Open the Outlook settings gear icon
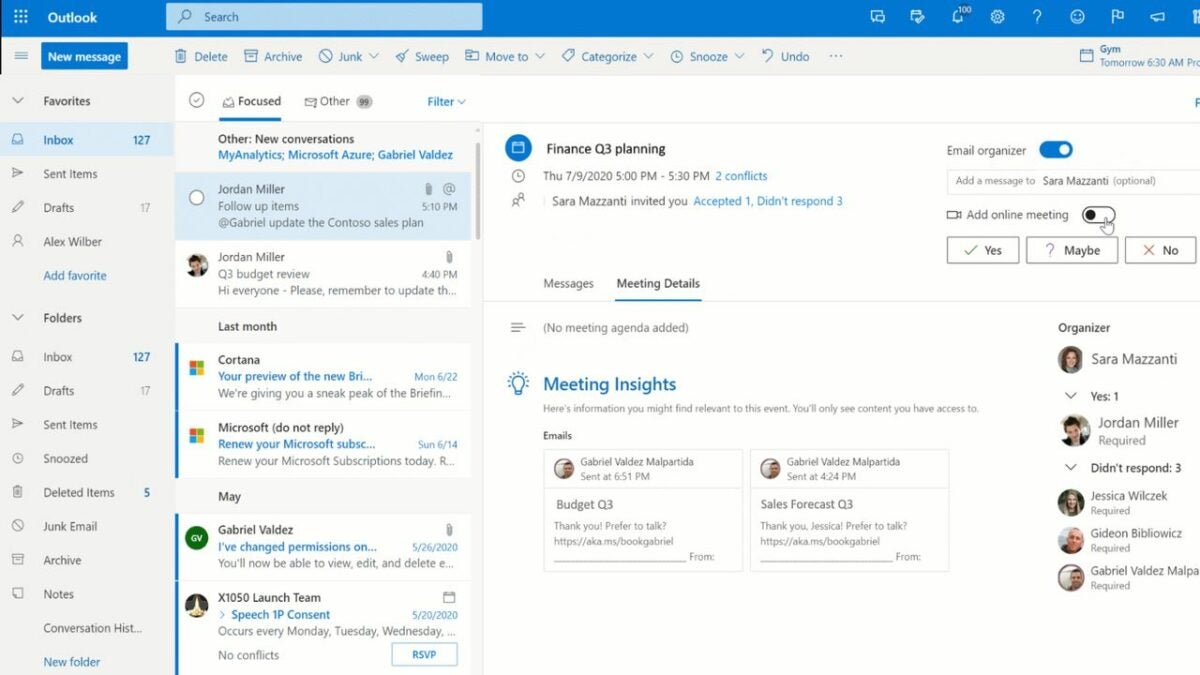1200x675 pixels. (997, 17)
